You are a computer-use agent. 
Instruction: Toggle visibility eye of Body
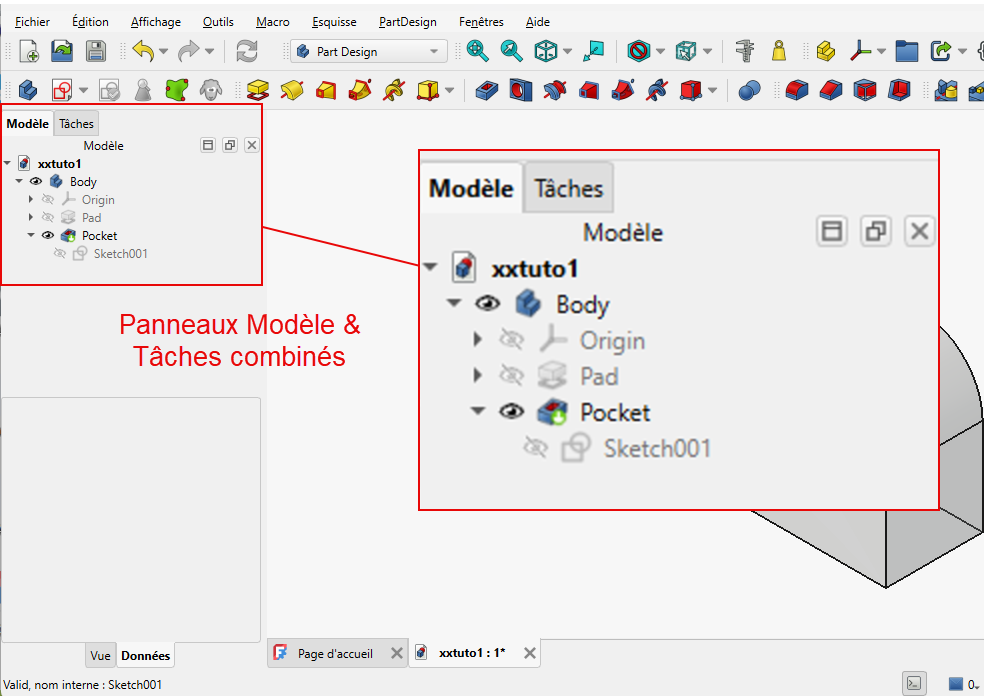(x=36, y=181)
